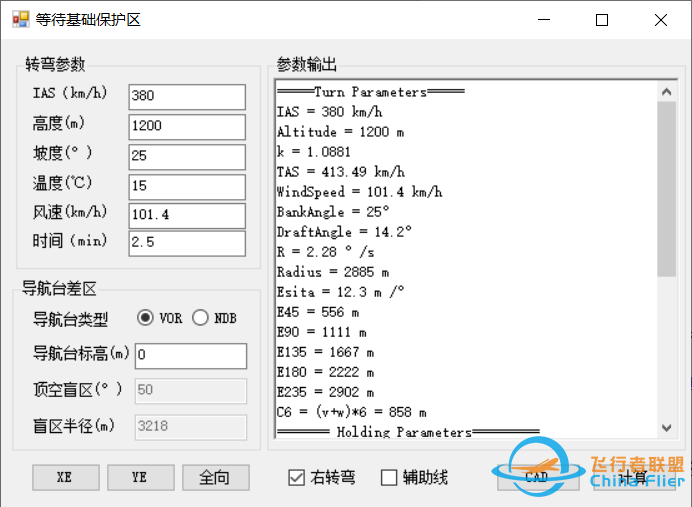Click the output scrollbar up arrow
This screenshot has height=507, width=692.
pos(666,92)
